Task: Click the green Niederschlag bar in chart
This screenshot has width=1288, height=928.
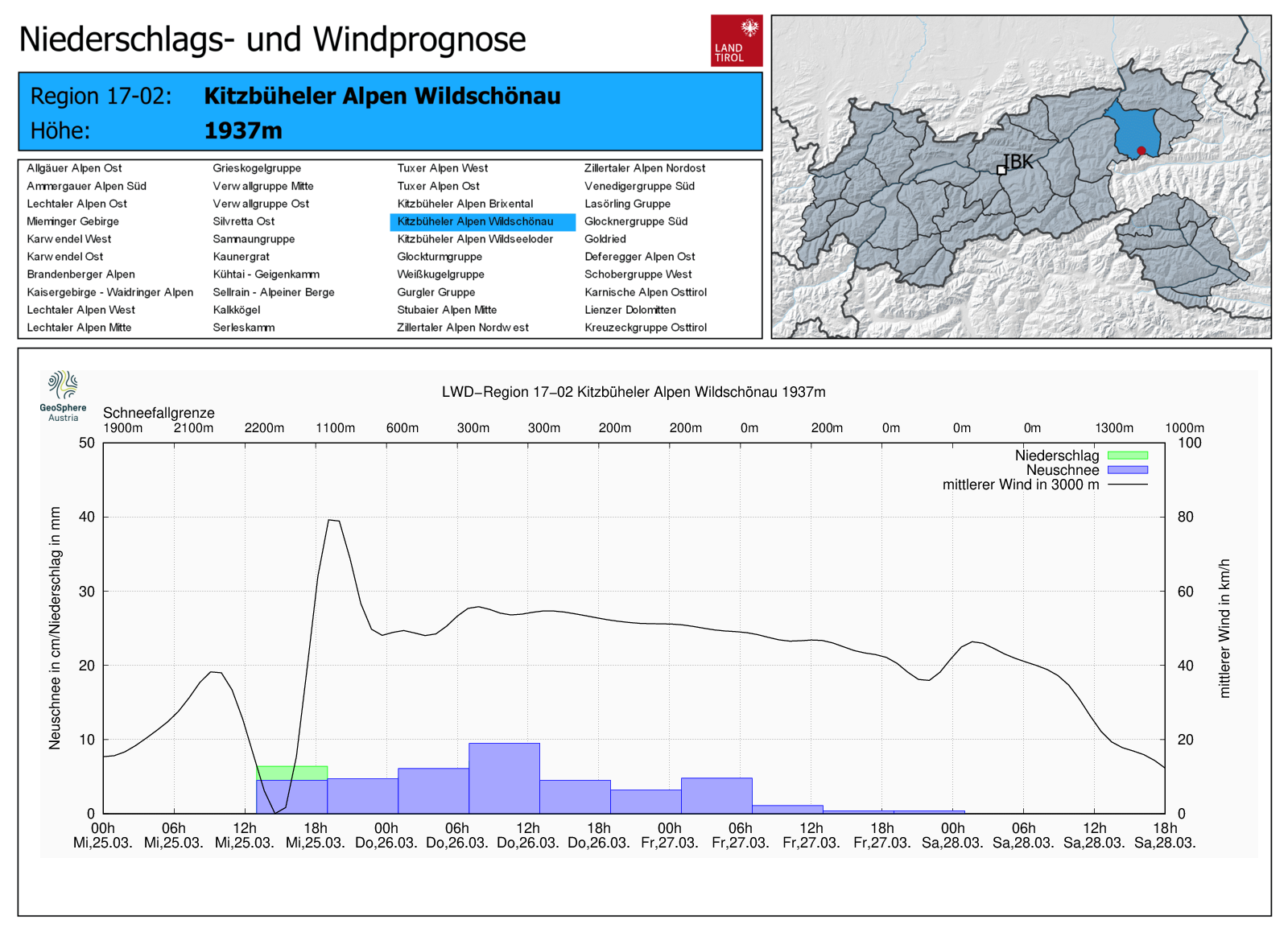Action: [x=291, y=773]
